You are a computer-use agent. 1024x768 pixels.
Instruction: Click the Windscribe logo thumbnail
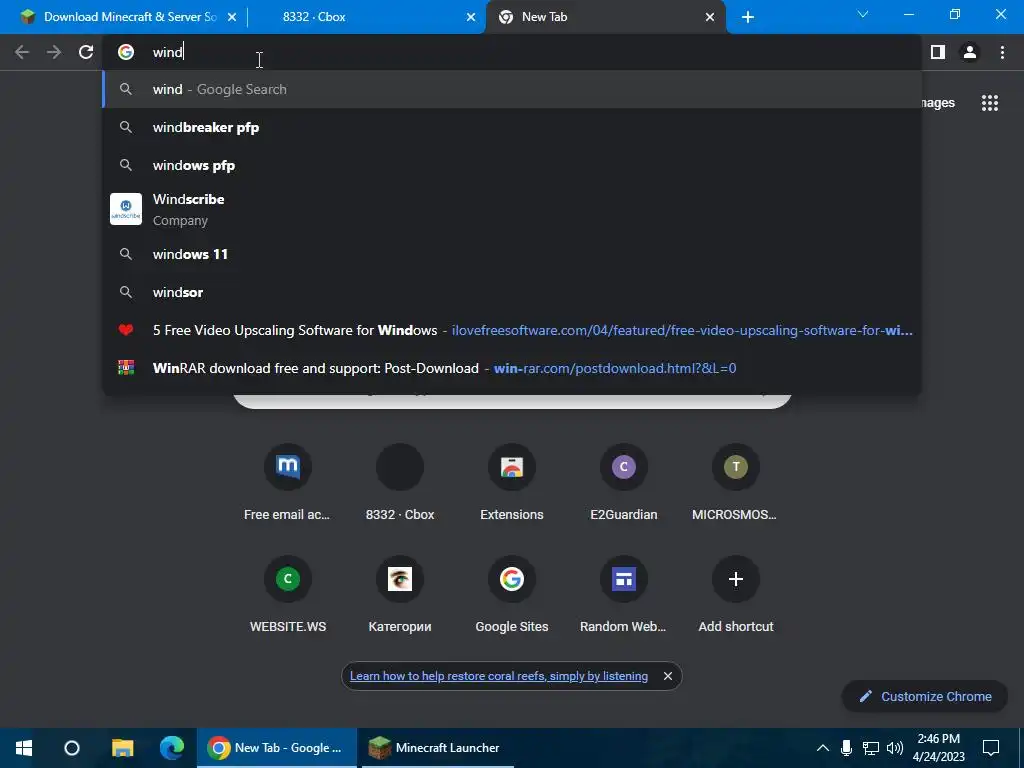126,209
